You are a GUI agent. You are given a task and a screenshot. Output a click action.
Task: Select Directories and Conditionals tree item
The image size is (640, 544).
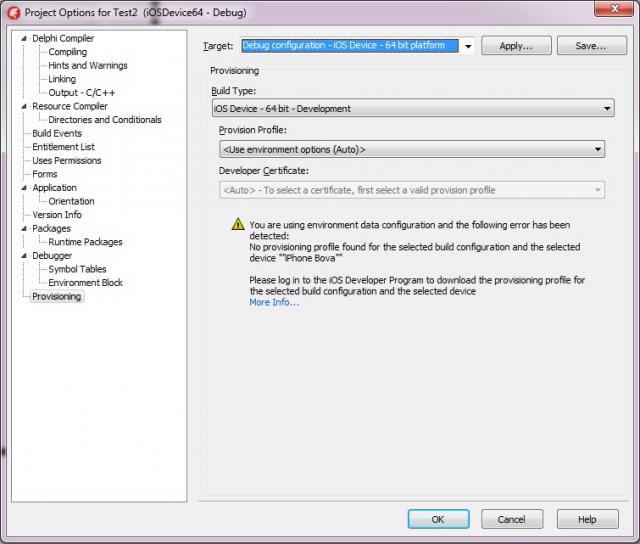pyautogui.click(x=105, y=120)
